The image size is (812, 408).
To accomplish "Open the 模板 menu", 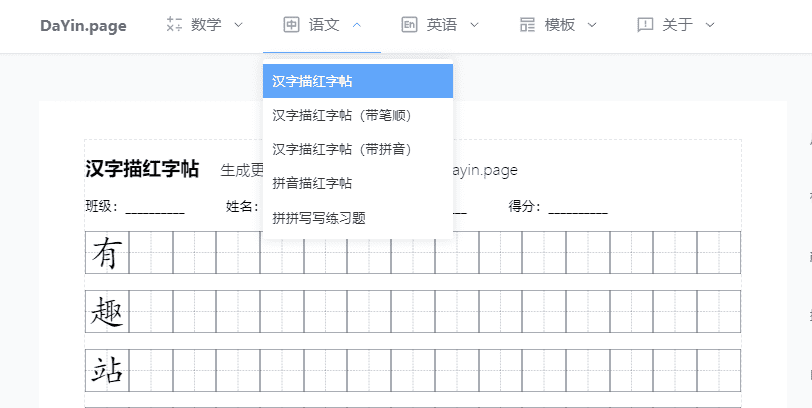I will click(558, 25).
